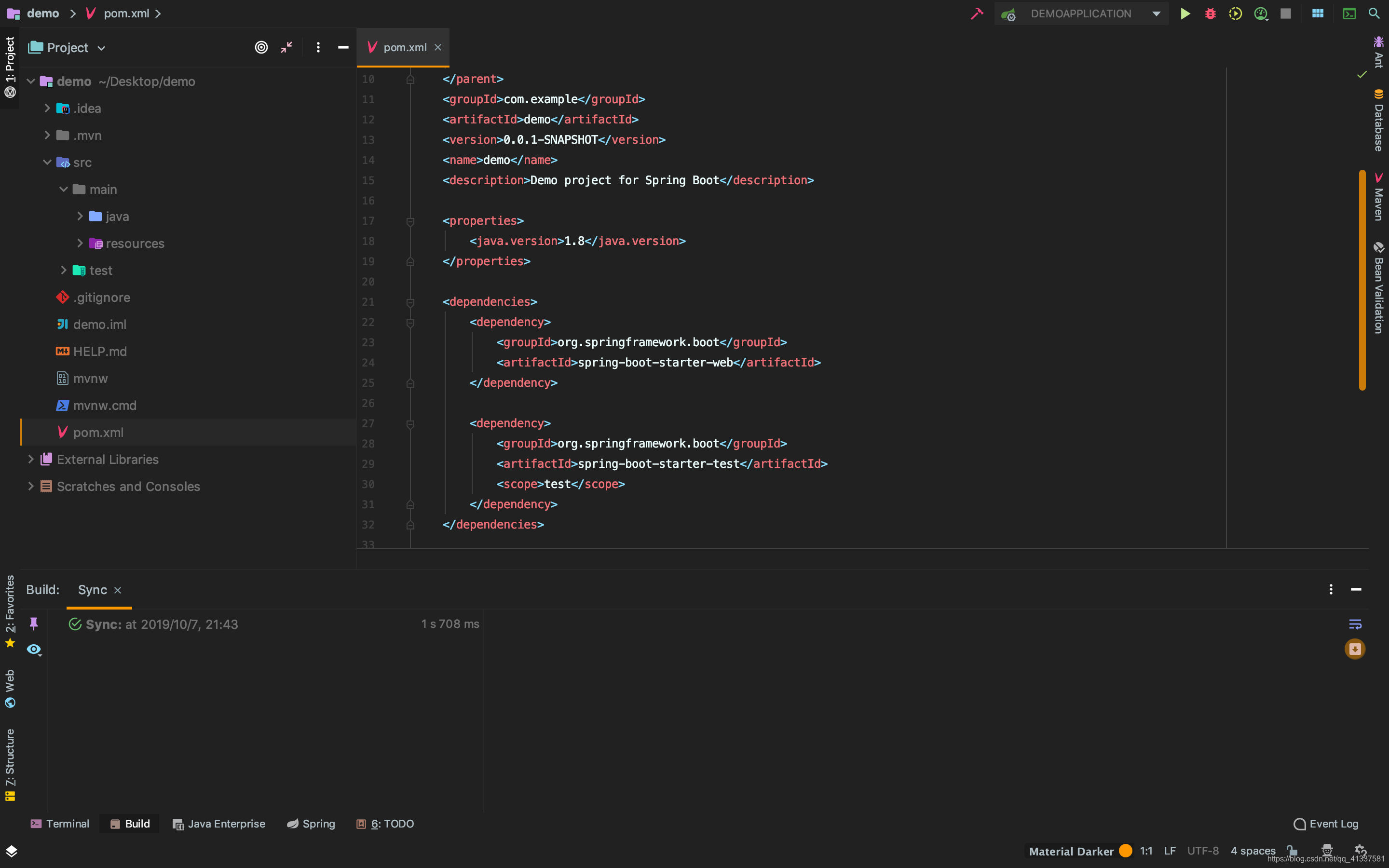The height and width of the screenshot is (868, 1389).
Task: Collapse the main folder
Action: (63, 190)
